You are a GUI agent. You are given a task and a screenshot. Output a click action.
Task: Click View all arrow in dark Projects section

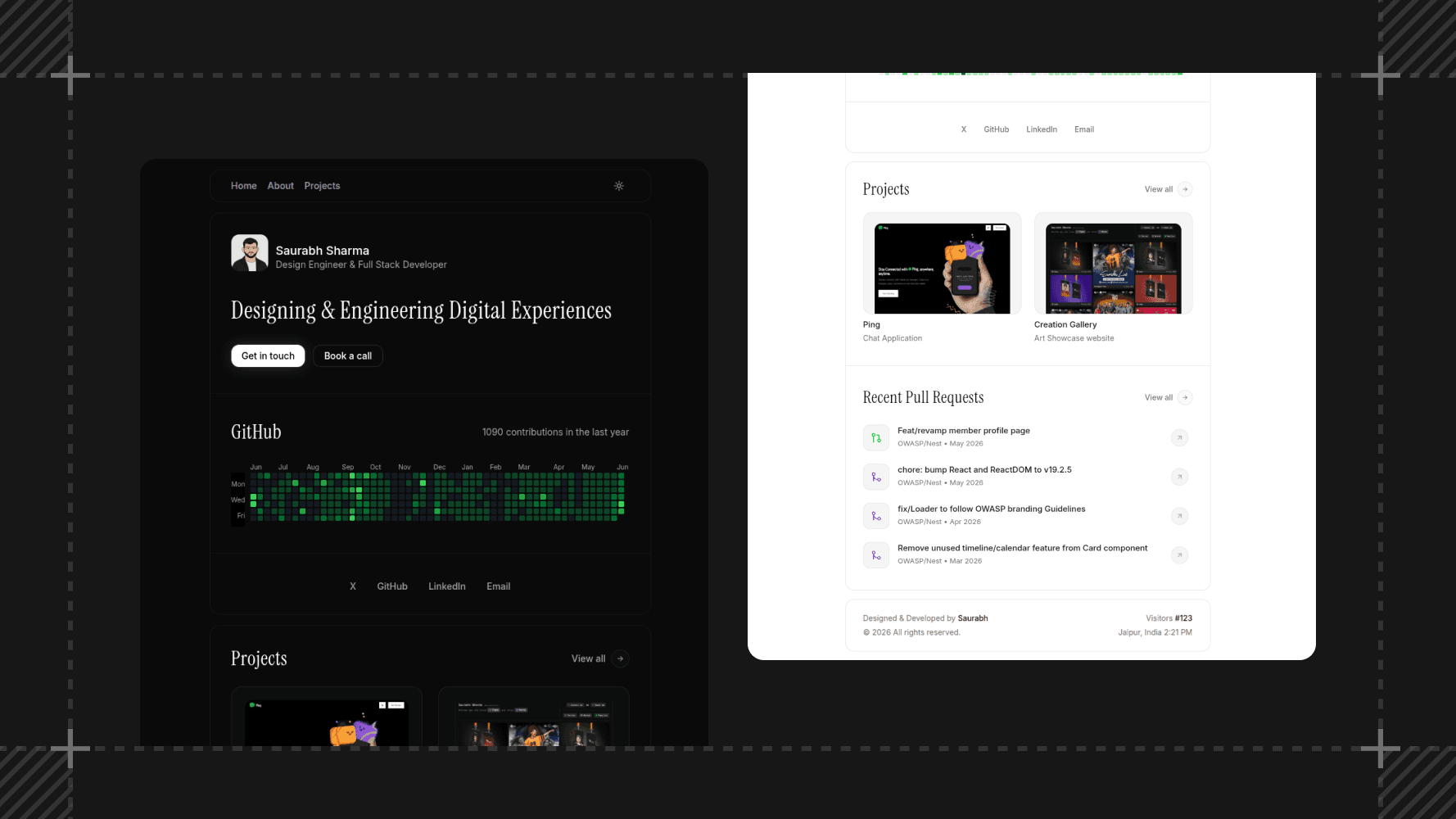click(620, 658)
